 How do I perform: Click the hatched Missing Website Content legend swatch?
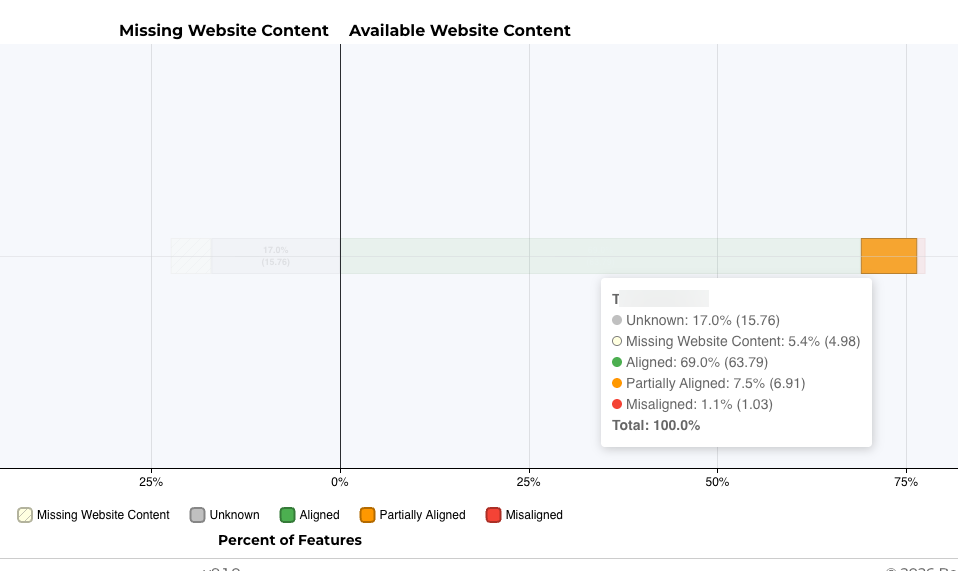tap(25, 515)
